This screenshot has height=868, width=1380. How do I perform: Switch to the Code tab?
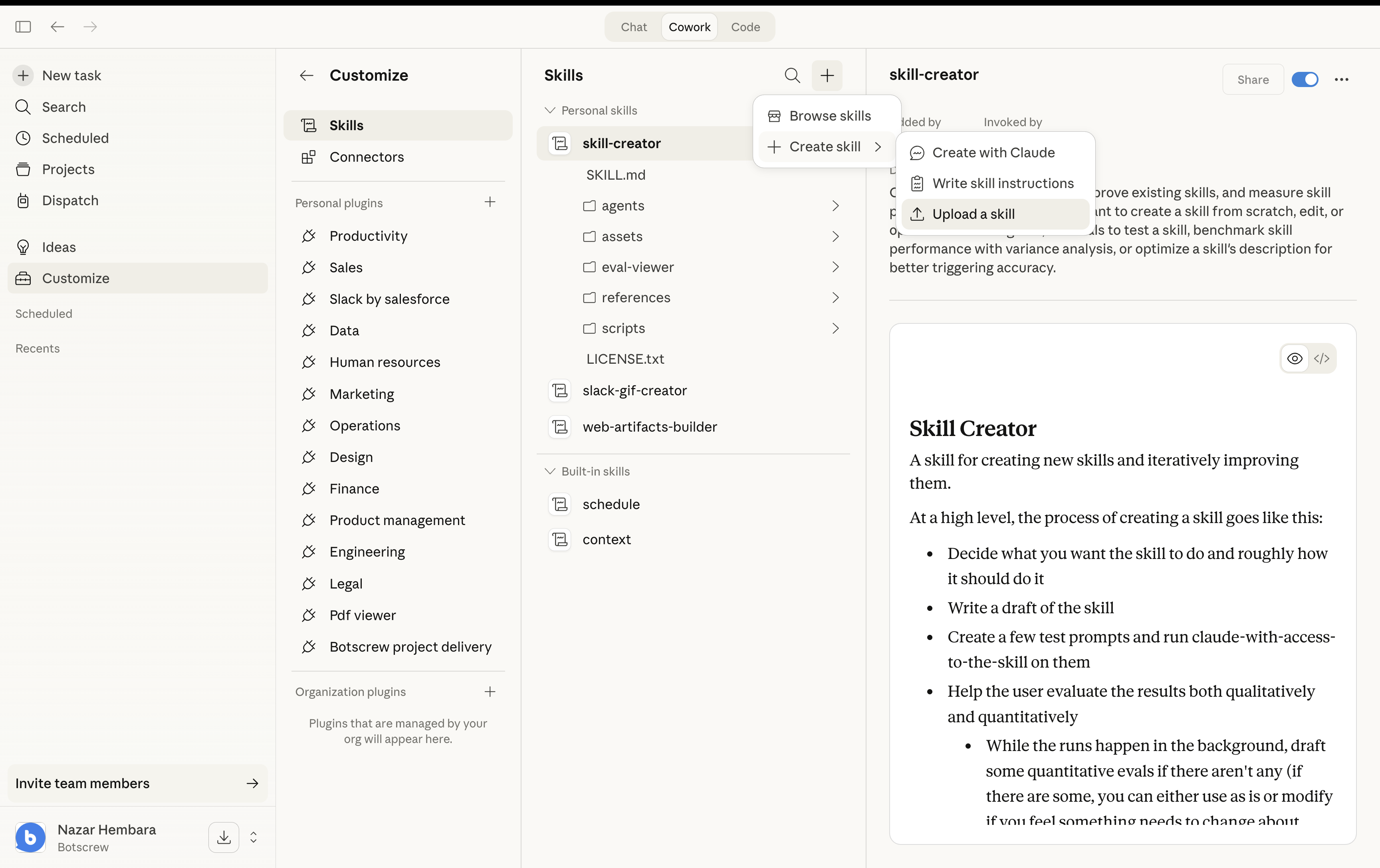pos(745,27)
